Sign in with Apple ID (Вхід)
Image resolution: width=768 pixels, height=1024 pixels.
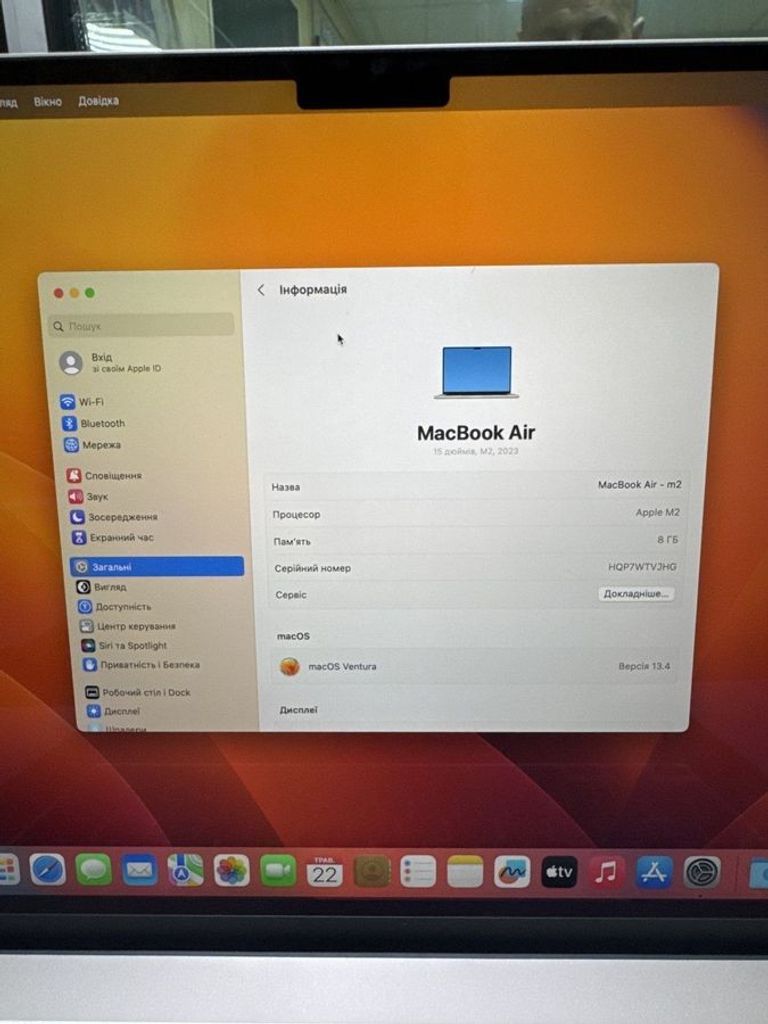point(111,362)
